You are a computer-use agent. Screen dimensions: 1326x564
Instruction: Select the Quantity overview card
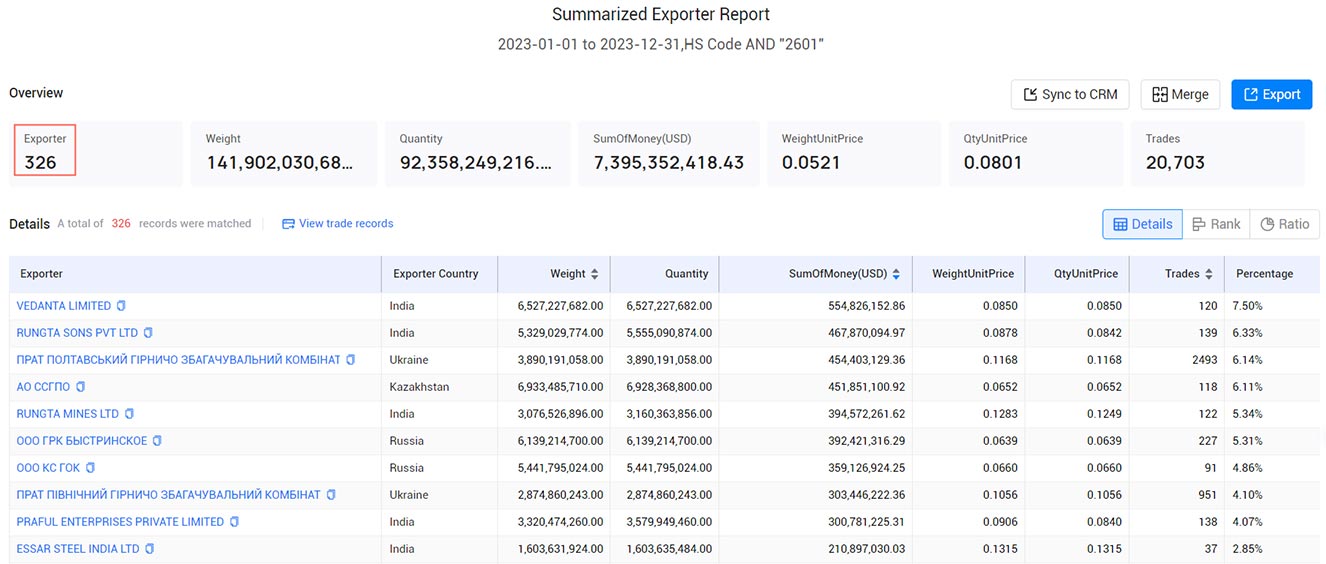tap(478, 154)
